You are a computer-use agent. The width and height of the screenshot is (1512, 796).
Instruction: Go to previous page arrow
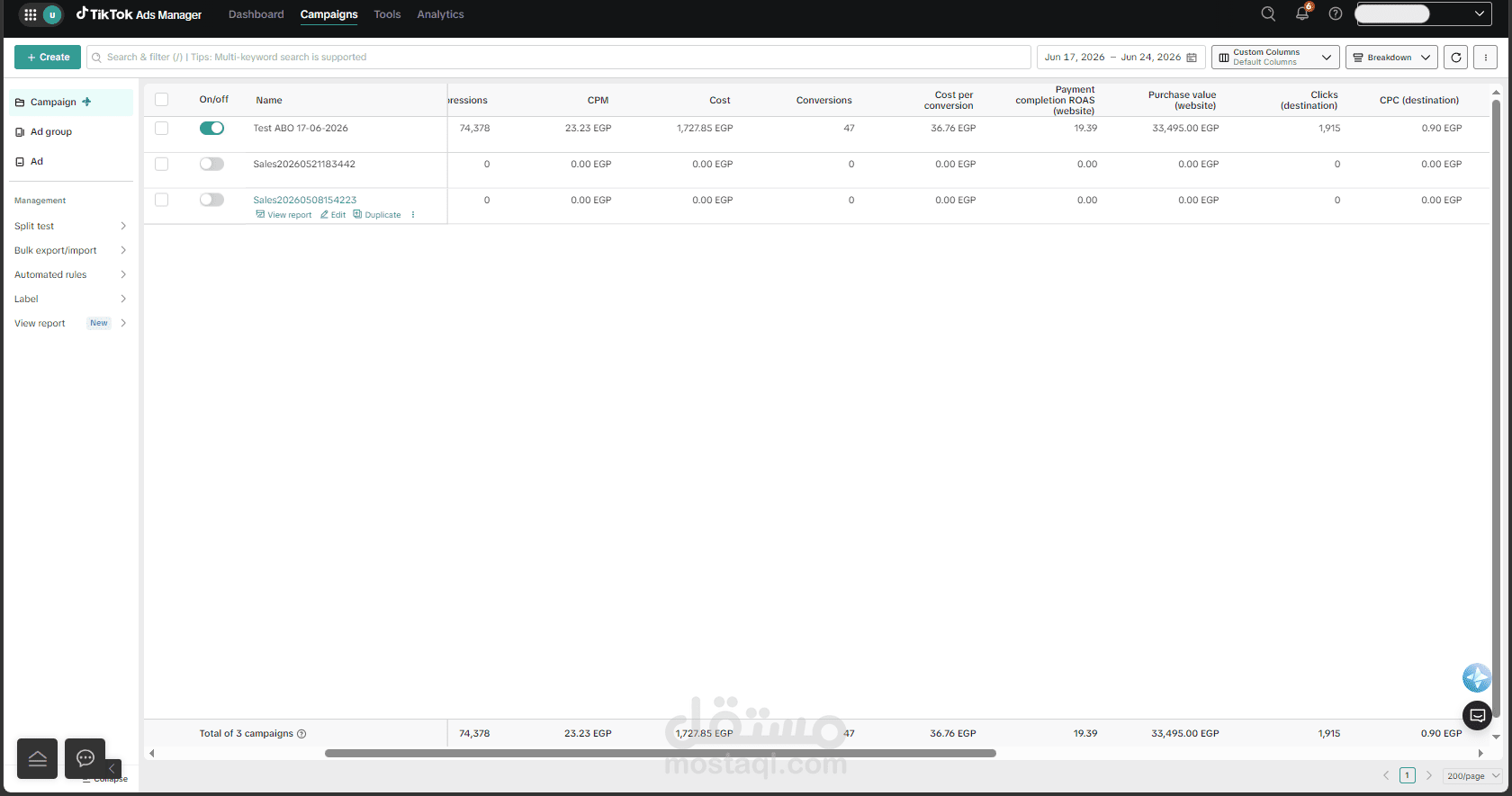tap(1386, 775)
